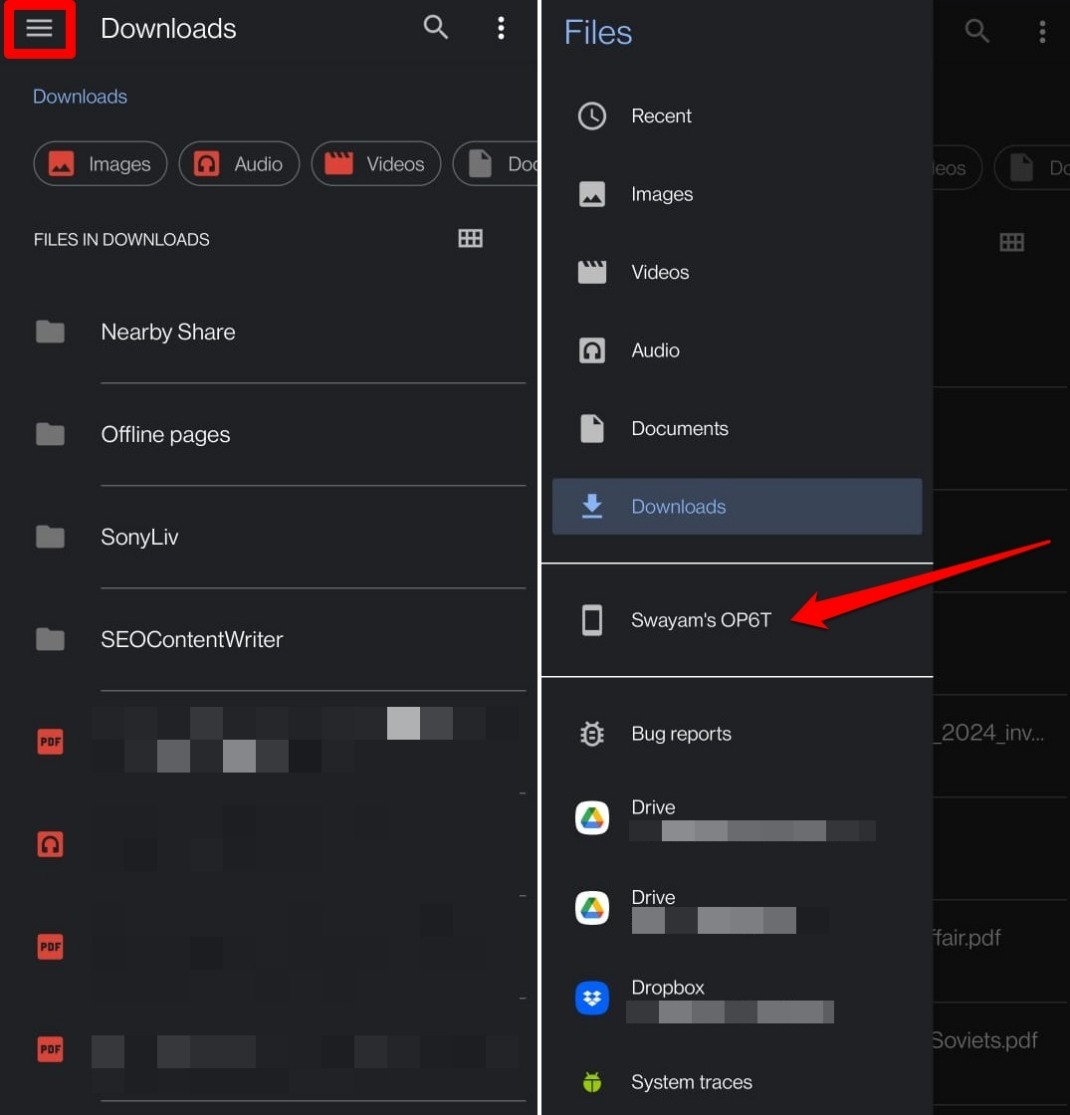
Task: Tap the FILES IN DOWNLOADS section label
Action: (x=122, y=240)
